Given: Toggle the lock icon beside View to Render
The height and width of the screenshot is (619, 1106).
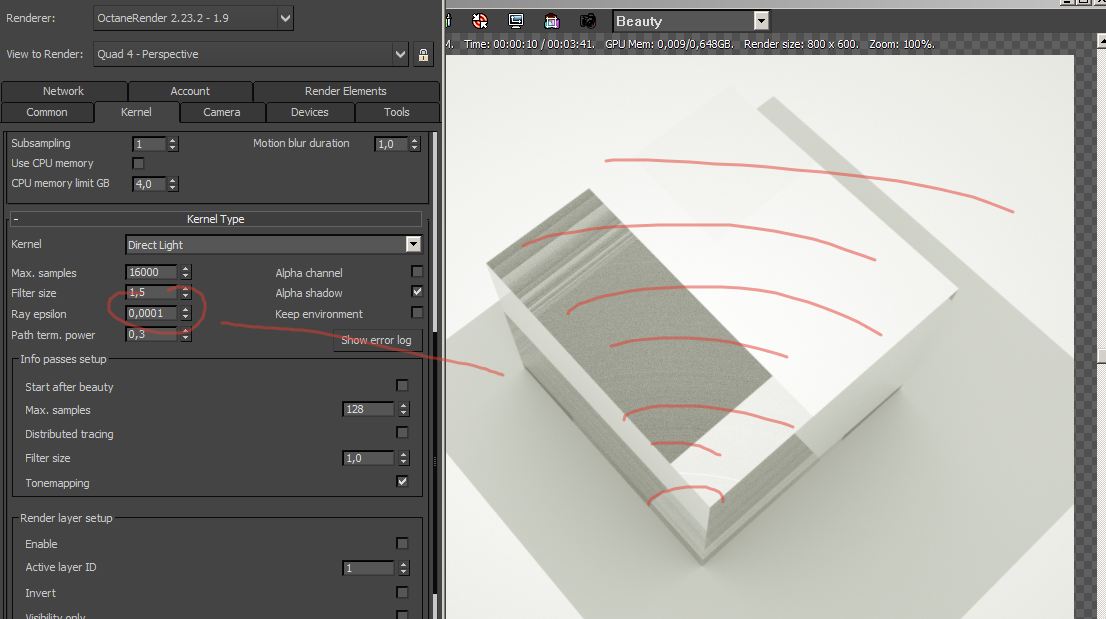Looking at the screenshot, I should [x=423, y=54].
